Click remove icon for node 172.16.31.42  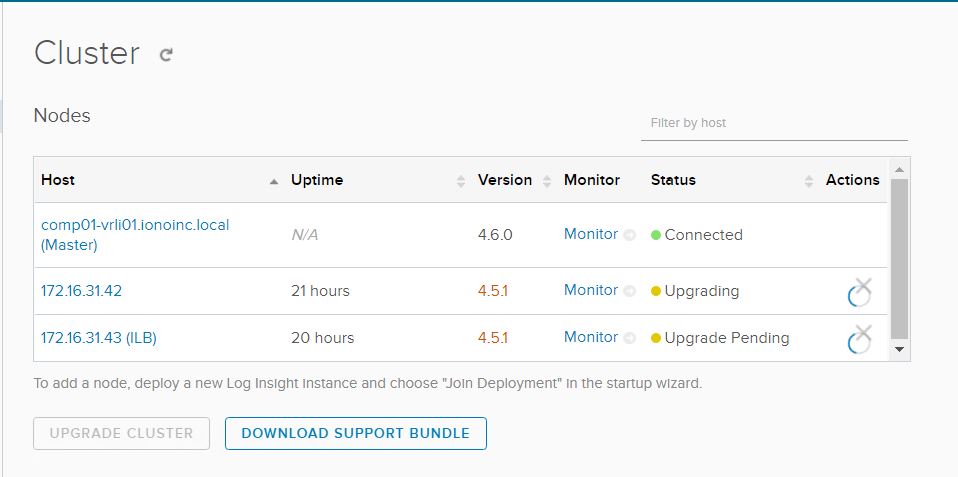tap(864, 287)
